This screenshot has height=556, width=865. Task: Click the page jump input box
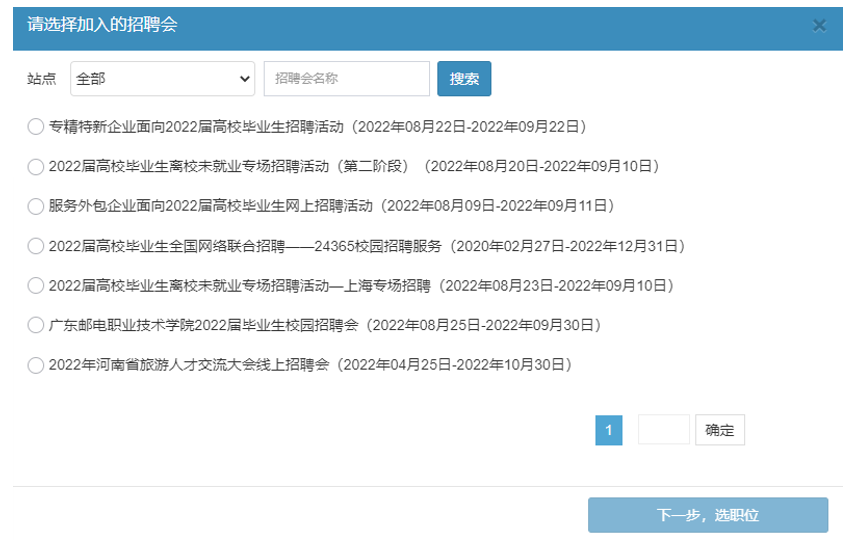click(x=664, y=430)
